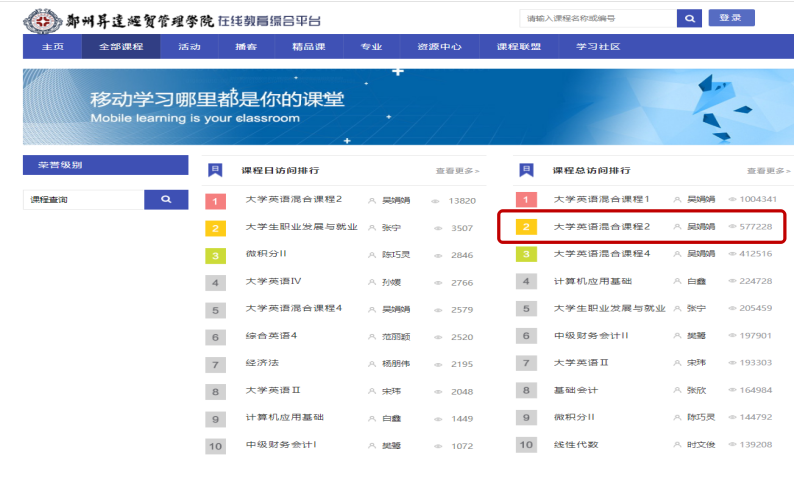
Task: Click the yellow rank 2 badge in 课程总访问排行
Action: pyautogui.click(x=526, y=227)
